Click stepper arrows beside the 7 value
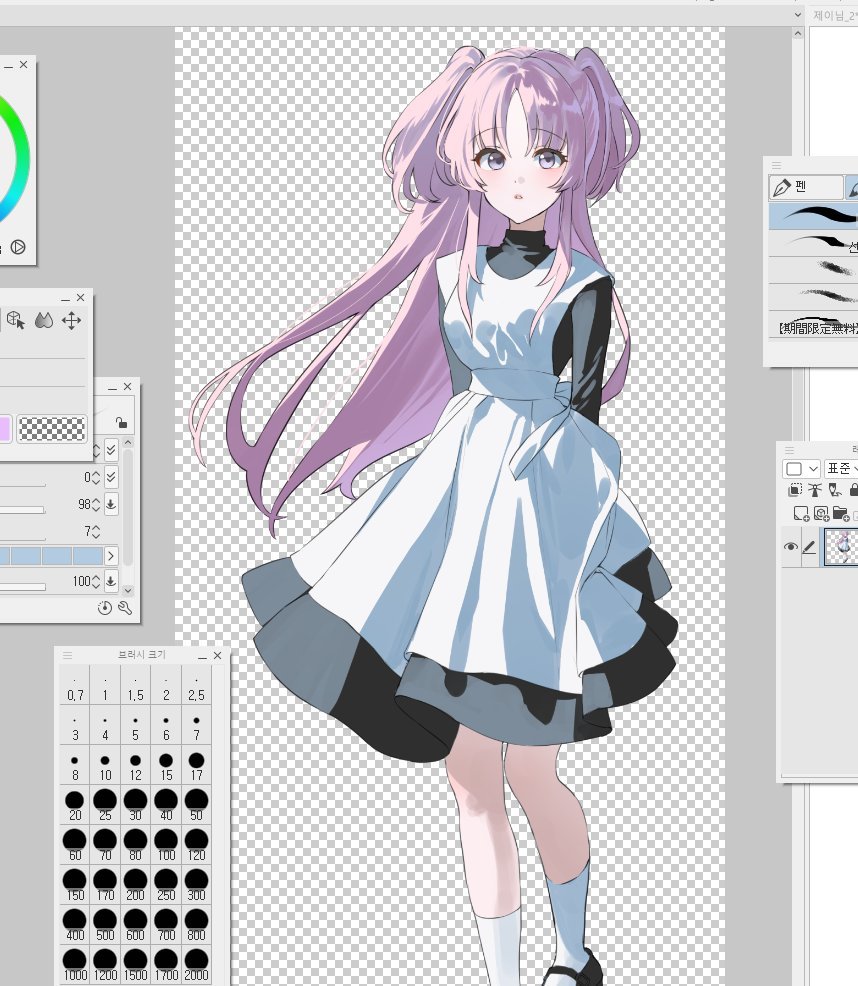This screenshot has height=986, width=858. coord(96,532)
